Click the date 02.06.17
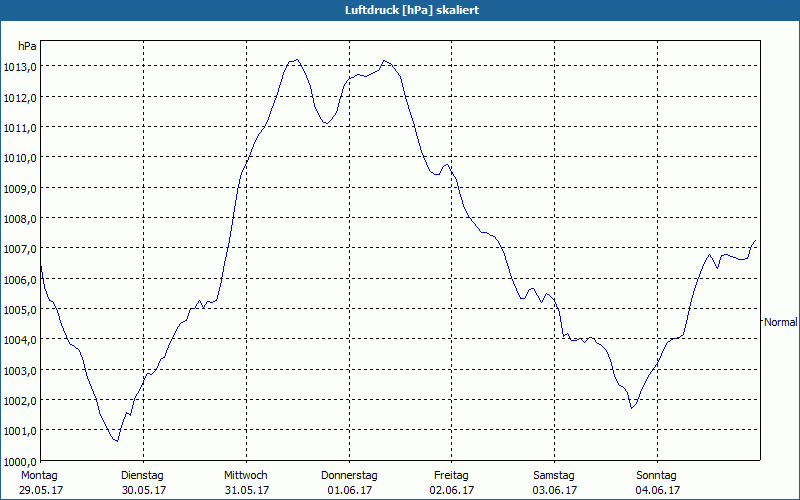 [452, 490]
